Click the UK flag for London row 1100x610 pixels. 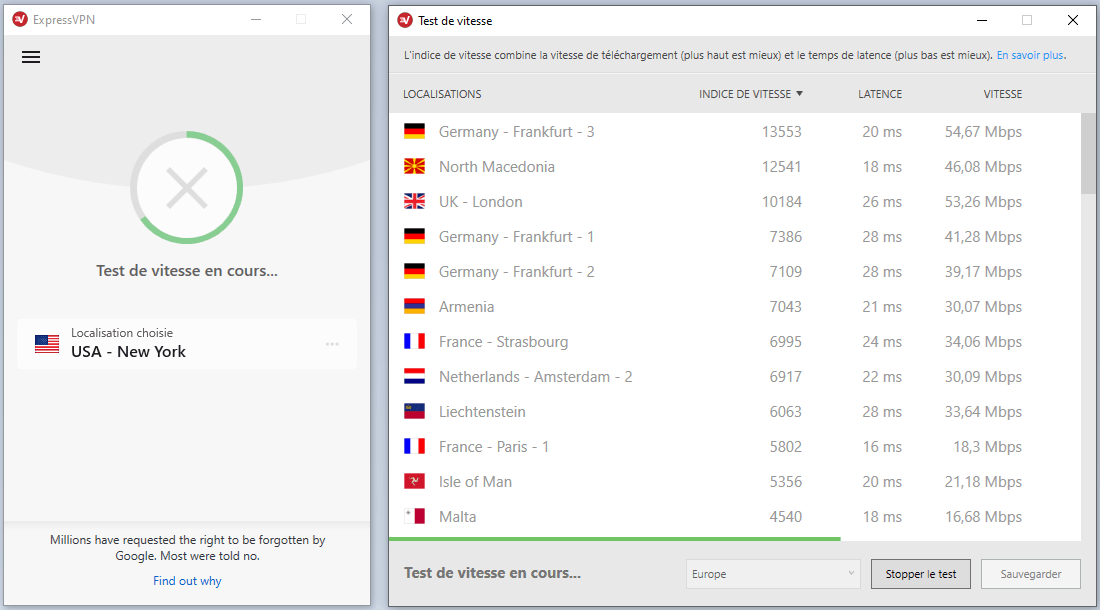point(415,201)
